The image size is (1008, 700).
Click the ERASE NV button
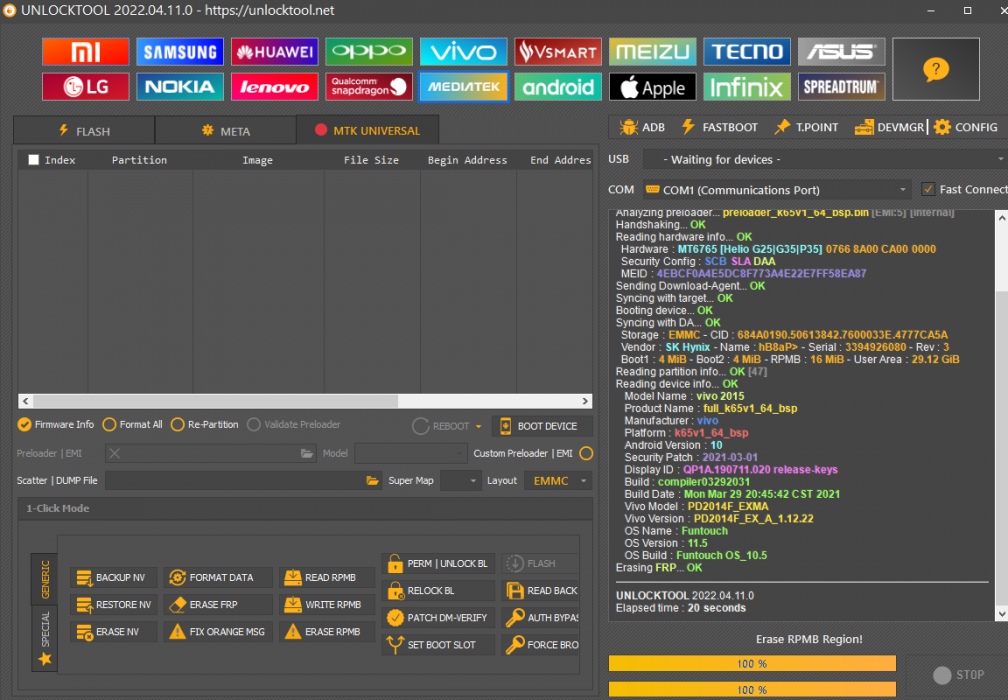click(x=113, y=632)
